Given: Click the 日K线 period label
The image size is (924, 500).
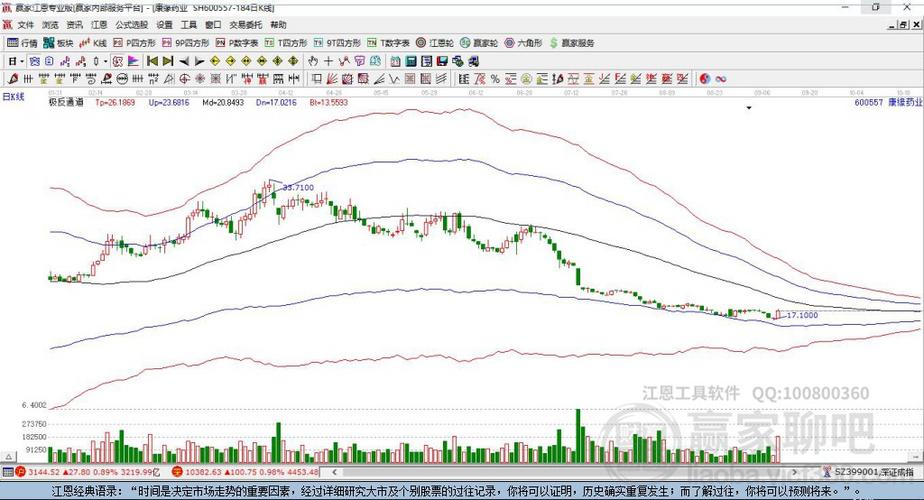Looking at the screenshot, I should [14, 97].
